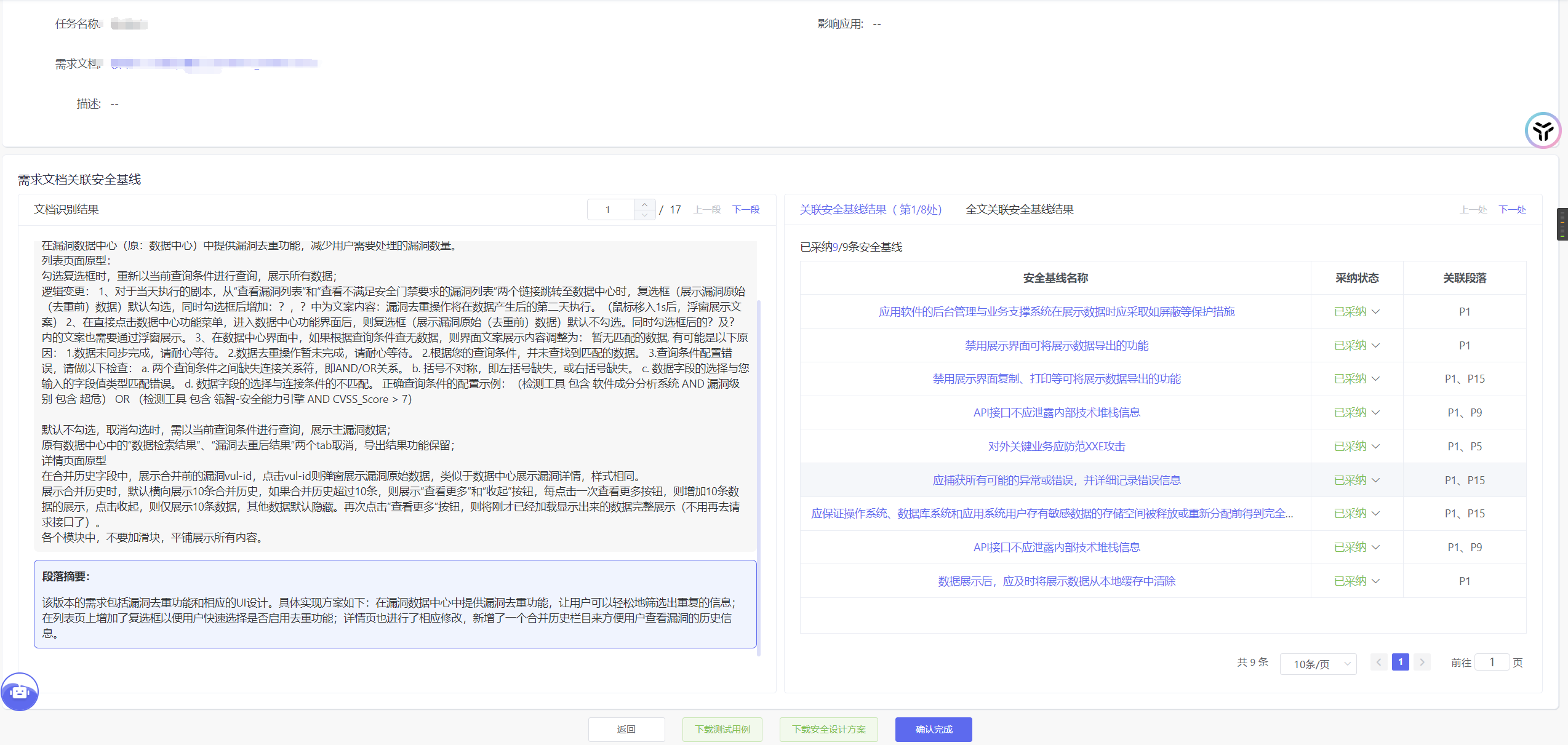Screen dimensions: 1568x745
Task: Expand 已采纳 dropdown for 对外关键业务应防范XXE攻击 row
Action: click(1357, 447)
